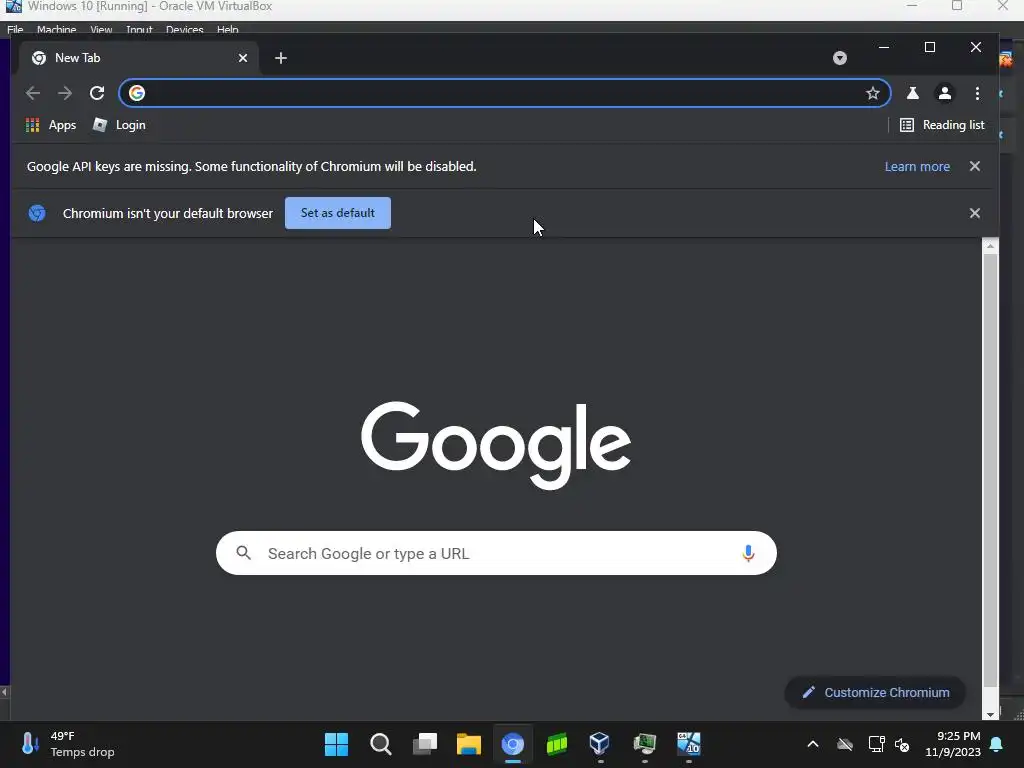Image resolution: width=1024 pixels, height=768 pixels.
Task: Dismiss the default browser infobar
Action: [974, 213]
